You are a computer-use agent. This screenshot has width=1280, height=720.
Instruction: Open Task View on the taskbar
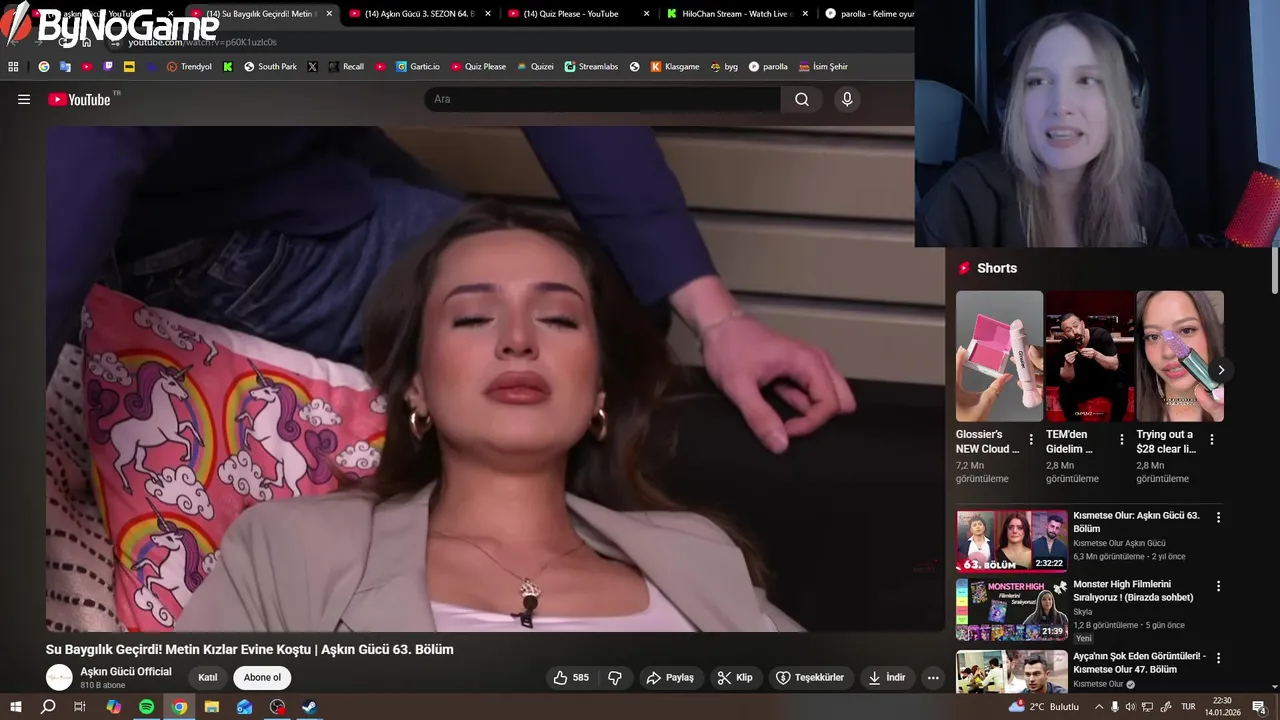(x=80, y=707)
